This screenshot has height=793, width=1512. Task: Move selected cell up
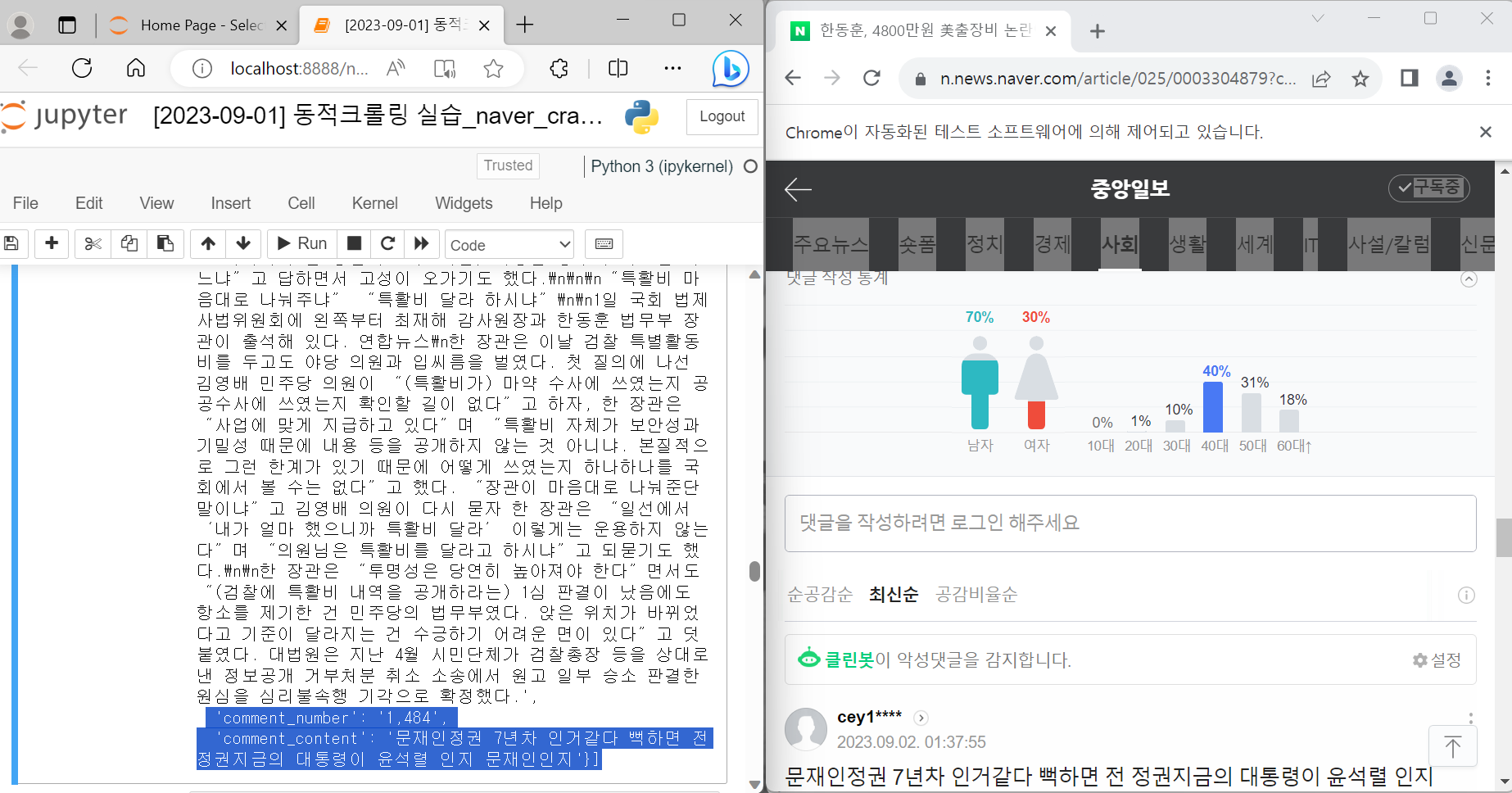[208, 243]
